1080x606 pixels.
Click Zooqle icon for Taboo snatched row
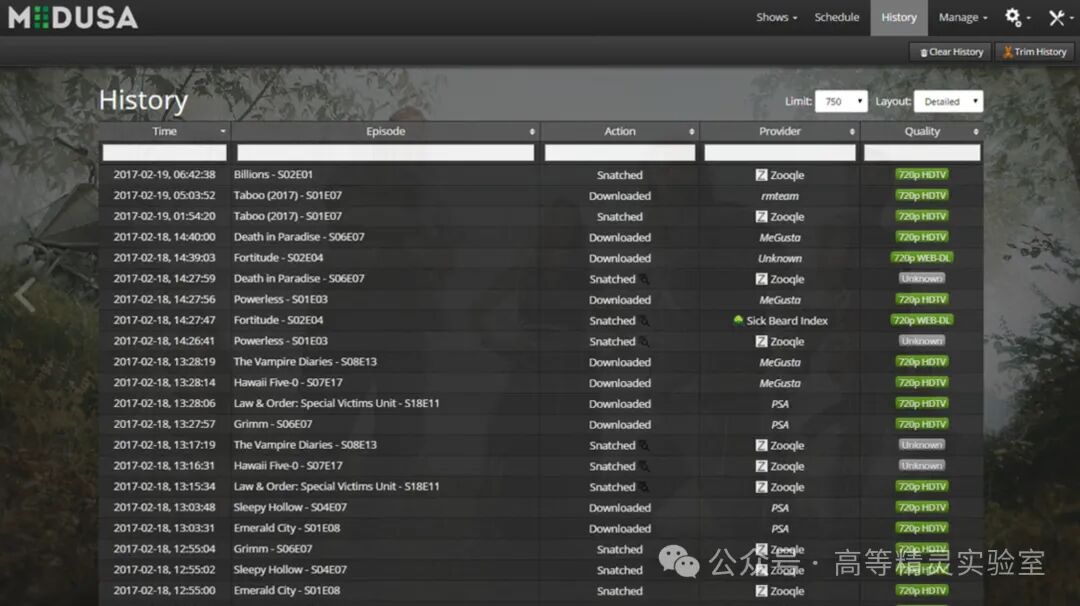click(x=761, y=216)
